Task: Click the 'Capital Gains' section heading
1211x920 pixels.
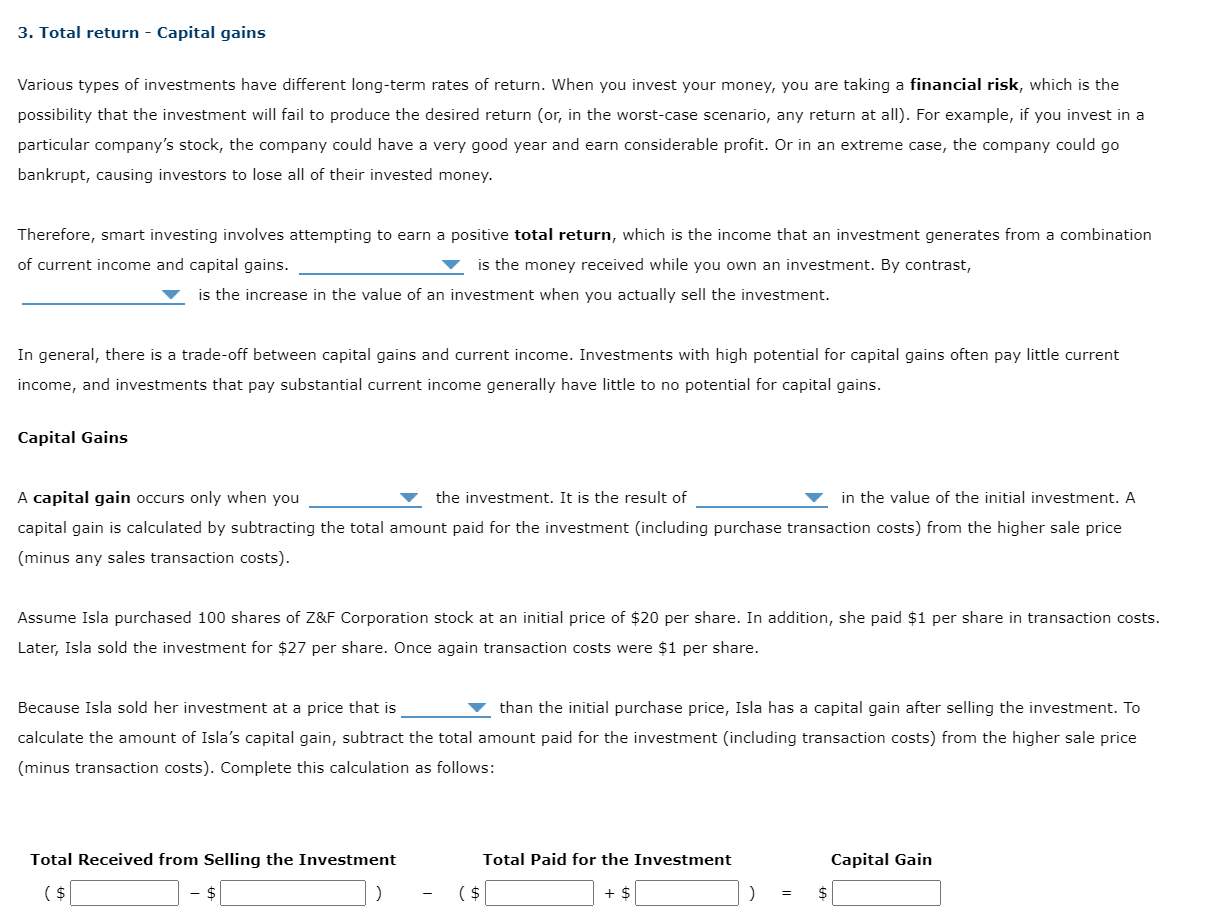Action: pos(72,437)
